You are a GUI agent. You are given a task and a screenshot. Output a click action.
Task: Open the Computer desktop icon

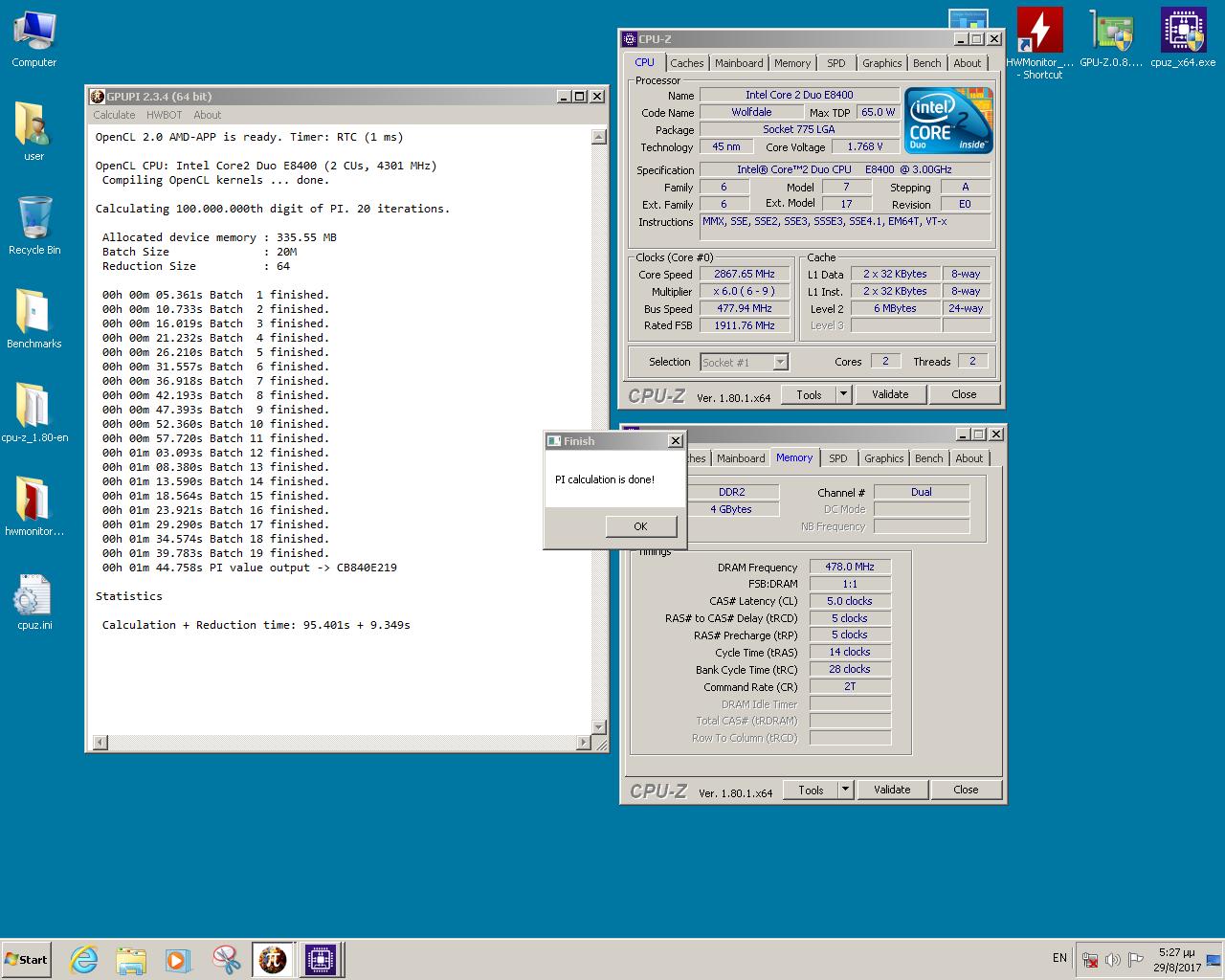click(x=33, y=39)
